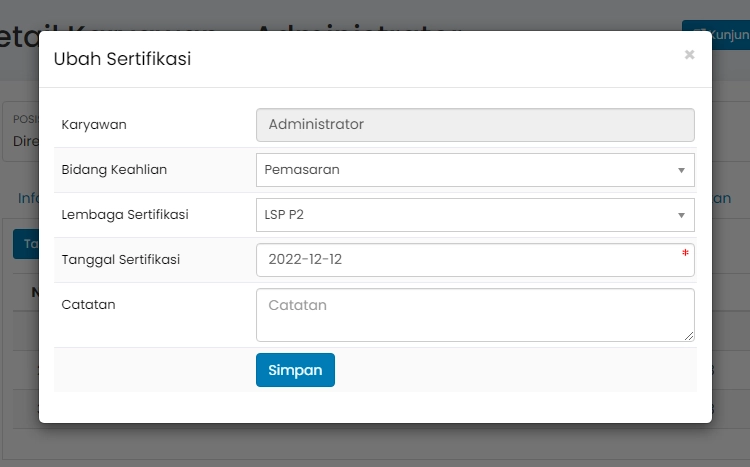Click the Catatan label text
Viewport: 750px width, 467px height.
[88, 304]
